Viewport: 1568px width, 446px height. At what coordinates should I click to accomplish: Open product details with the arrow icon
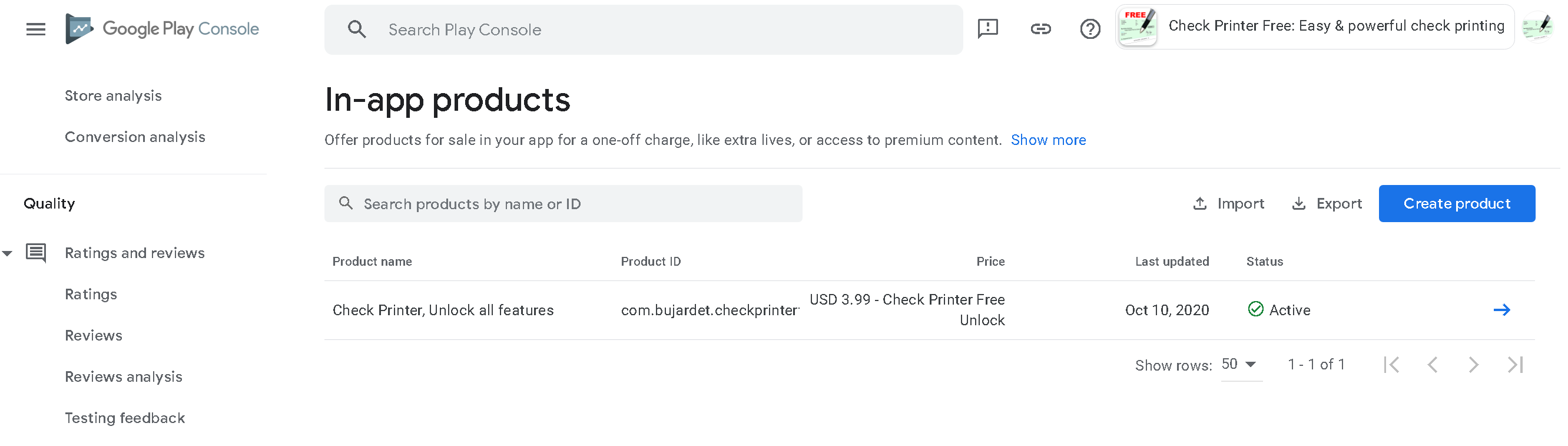pyautogui.click(x=1501, y=309)
